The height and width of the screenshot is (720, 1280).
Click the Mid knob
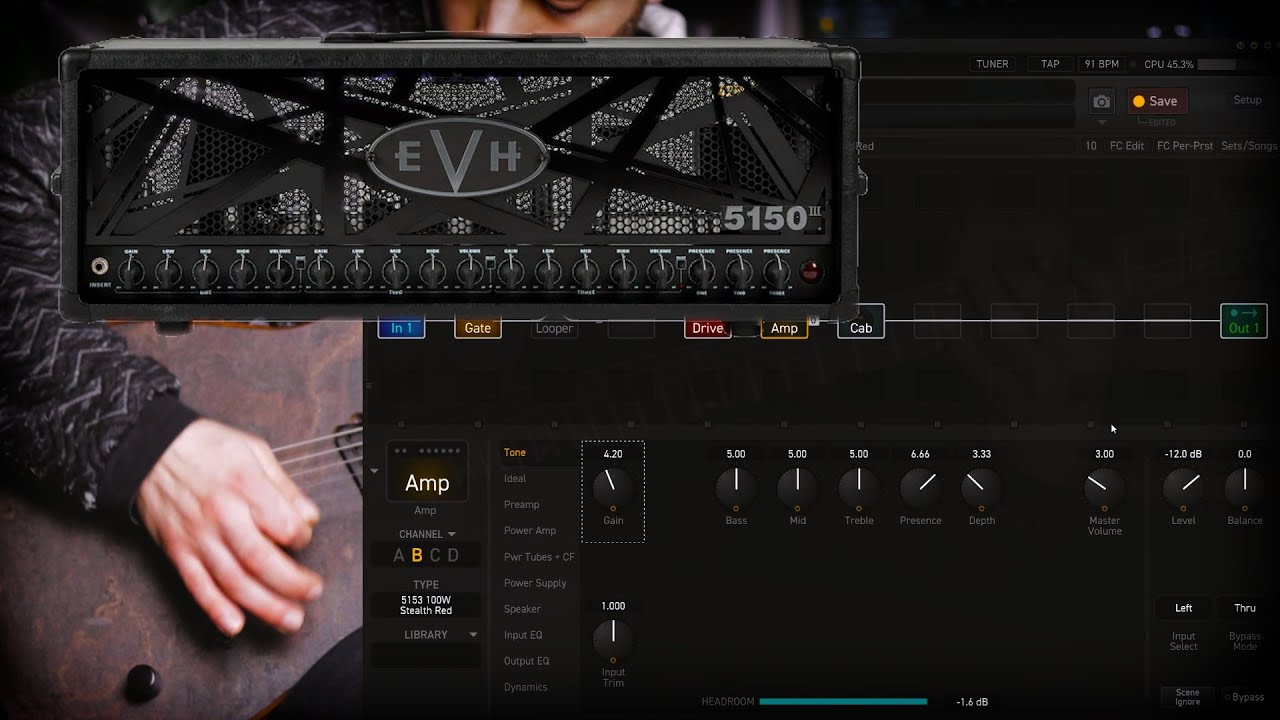pos(797,487)
